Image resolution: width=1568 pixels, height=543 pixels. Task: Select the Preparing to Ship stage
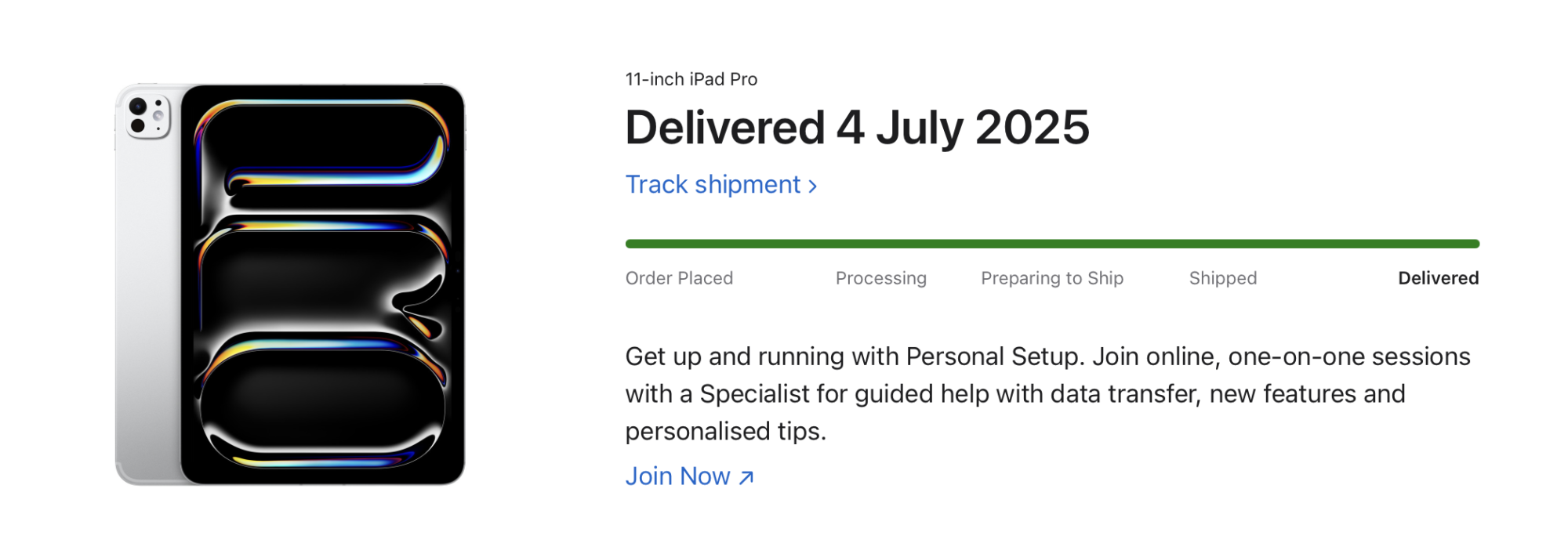tap(1052, 278)
